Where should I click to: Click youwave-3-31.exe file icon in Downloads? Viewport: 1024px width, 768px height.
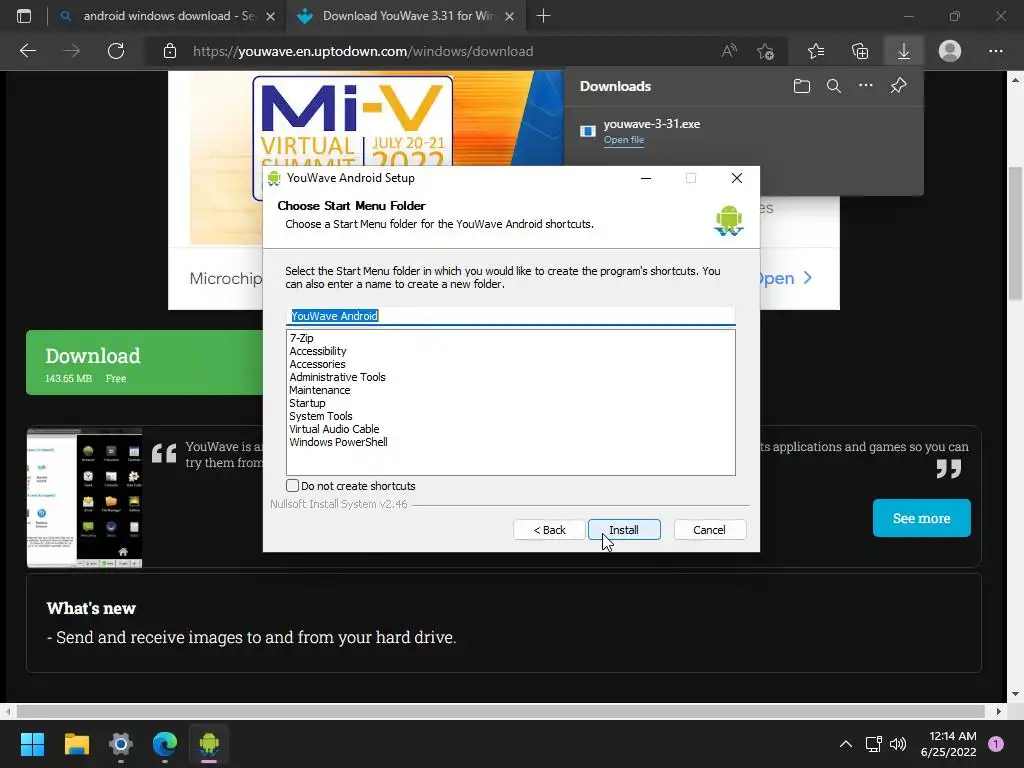[588, 131]
